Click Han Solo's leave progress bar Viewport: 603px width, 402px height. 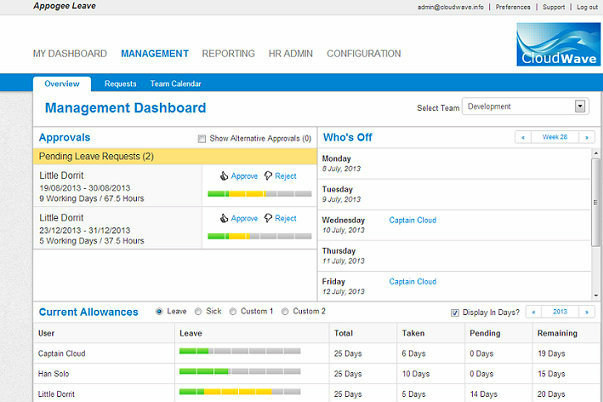(x=240, y=372)
